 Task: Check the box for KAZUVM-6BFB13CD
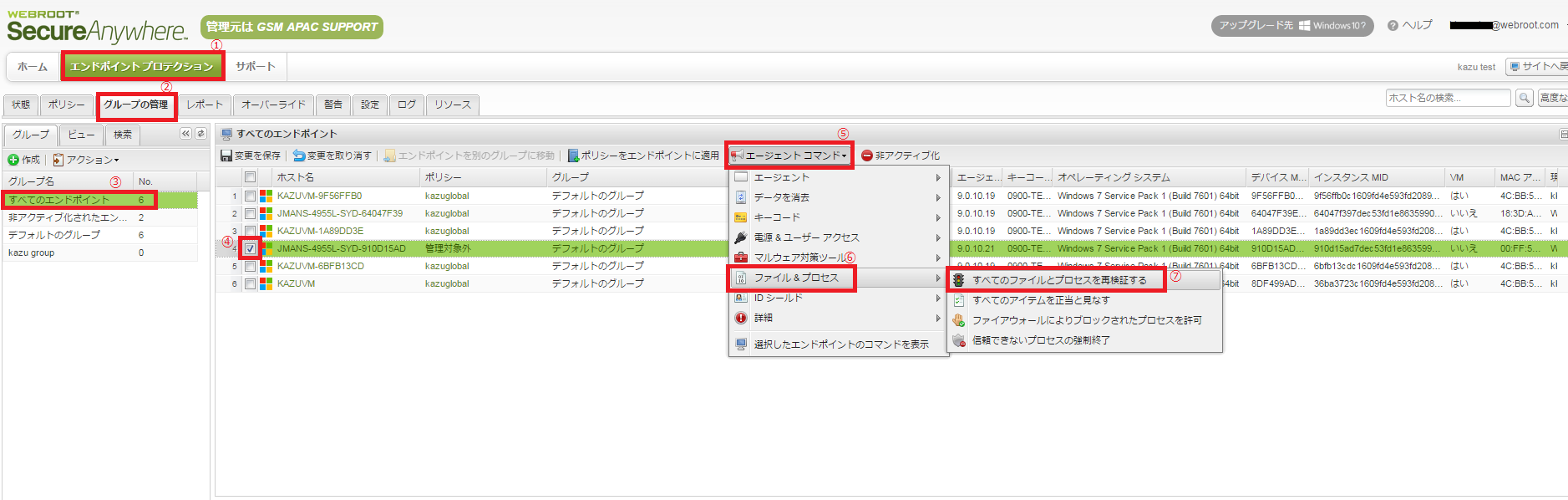[x=250, y=266]
